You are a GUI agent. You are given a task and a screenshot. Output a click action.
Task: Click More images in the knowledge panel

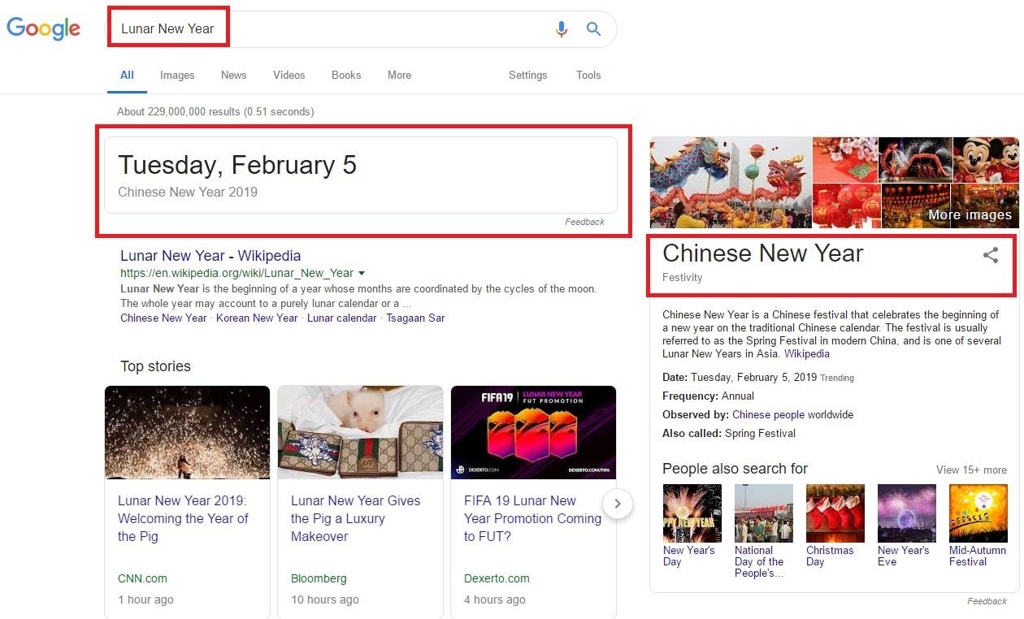pyautogui.click(x=969, y=215)
